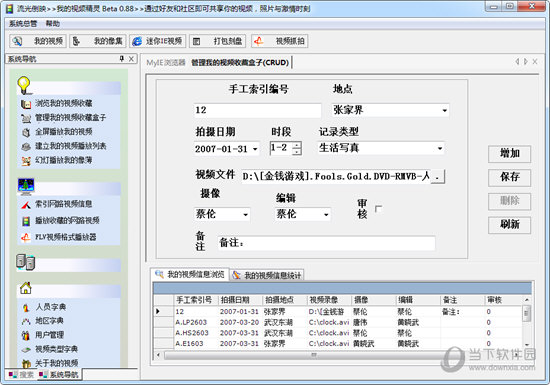Sort by 手工索引号 column header
Image resolution: width=550 pixels, height=385 pixels.
pyautogui.click(x=196, y=300)
